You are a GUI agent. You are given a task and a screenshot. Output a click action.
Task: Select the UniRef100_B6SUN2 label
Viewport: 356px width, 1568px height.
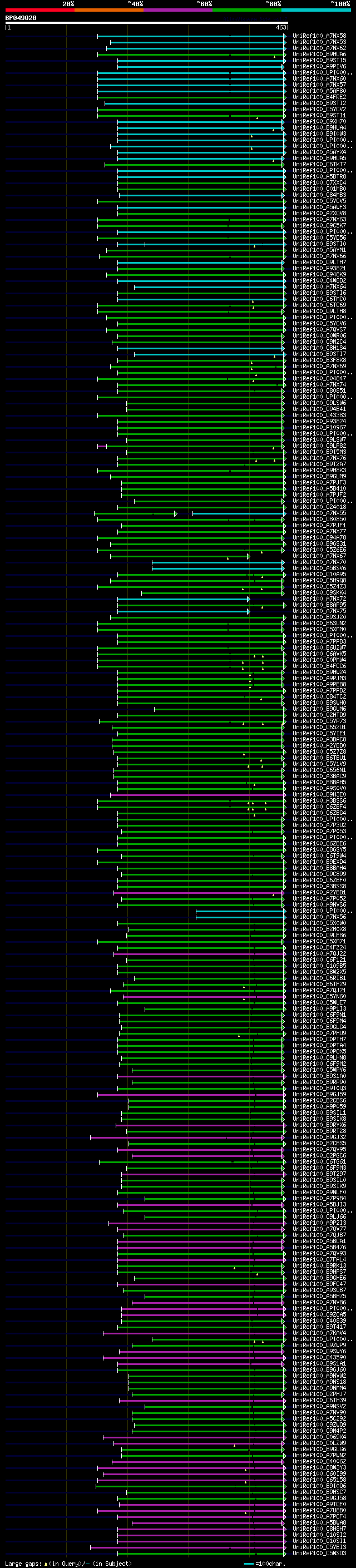[319, 624]
